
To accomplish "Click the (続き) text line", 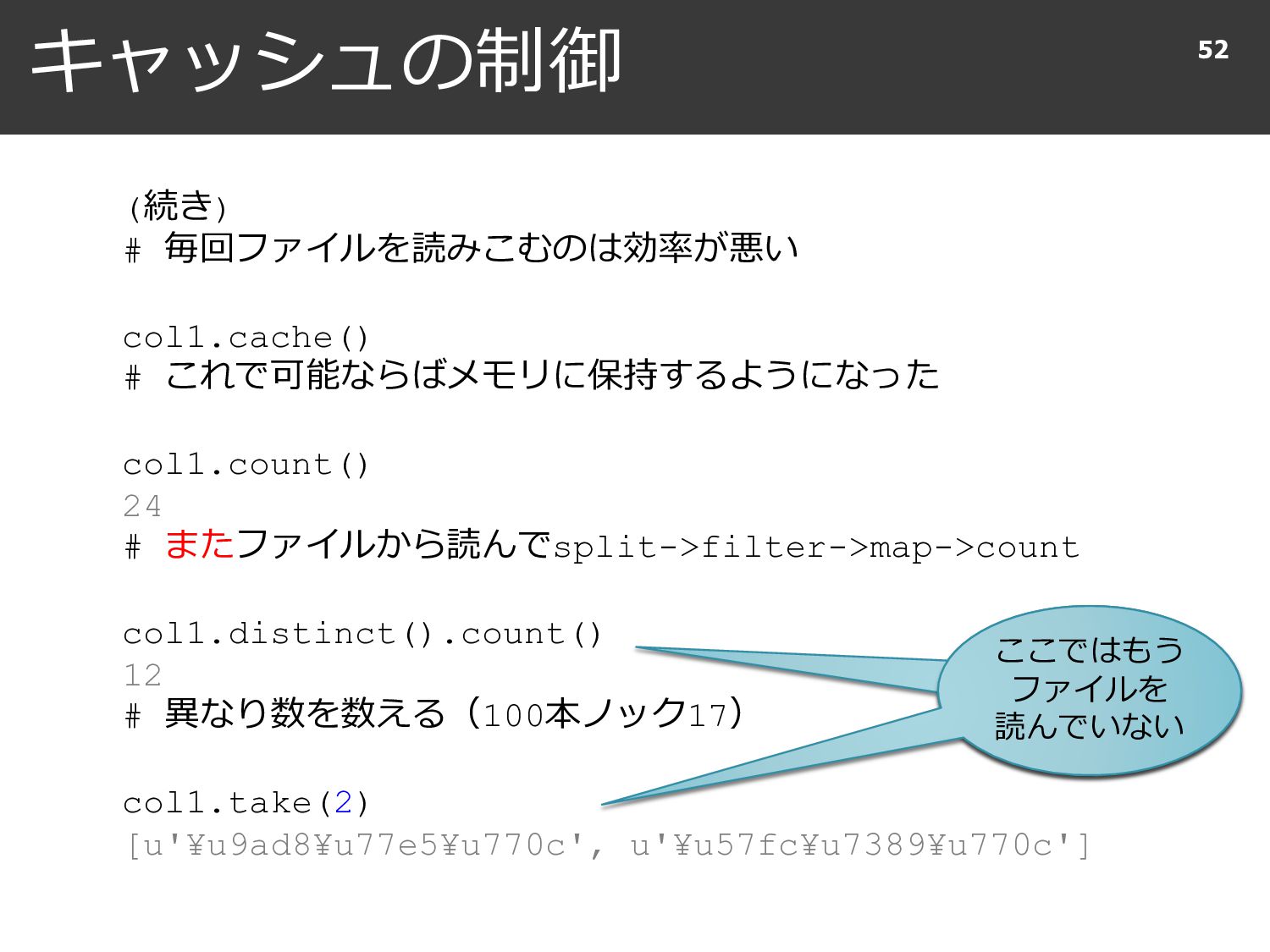I will tap(176, 206).
